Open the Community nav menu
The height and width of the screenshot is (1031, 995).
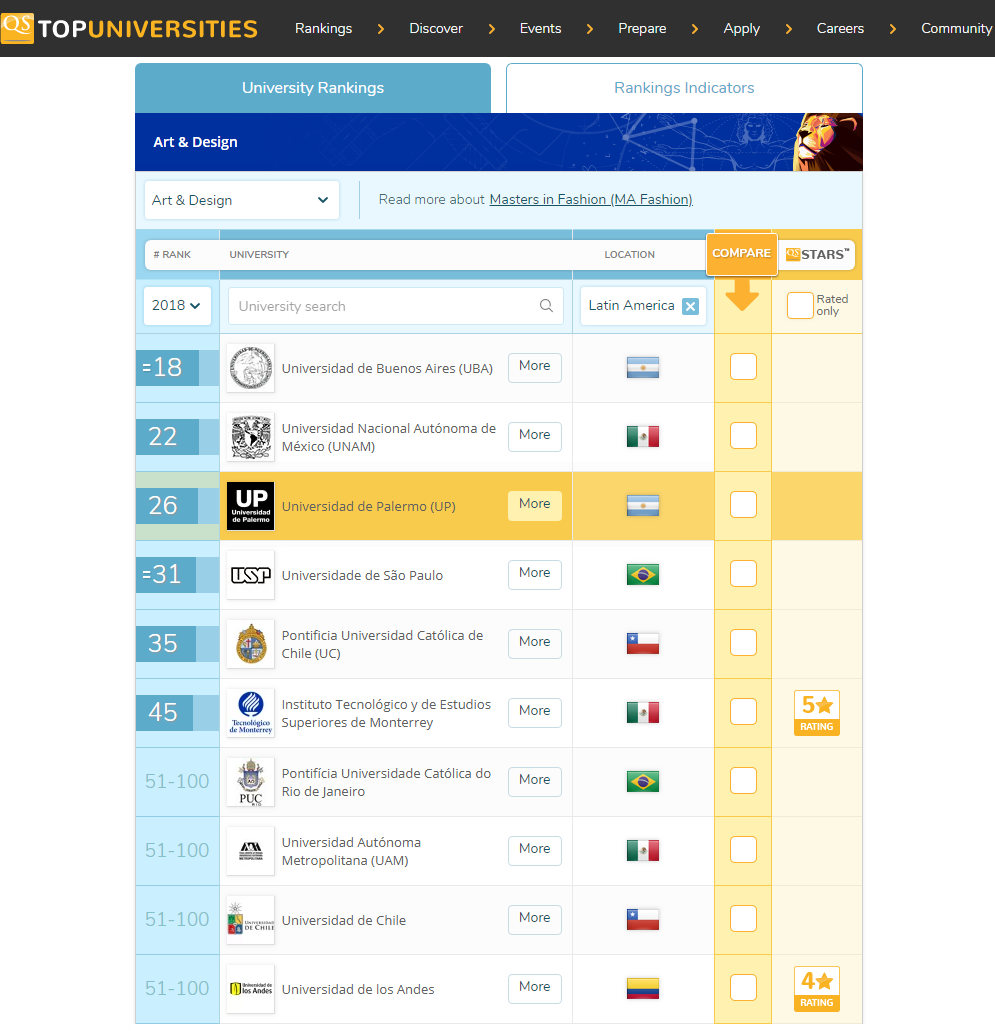pos(957,28)
